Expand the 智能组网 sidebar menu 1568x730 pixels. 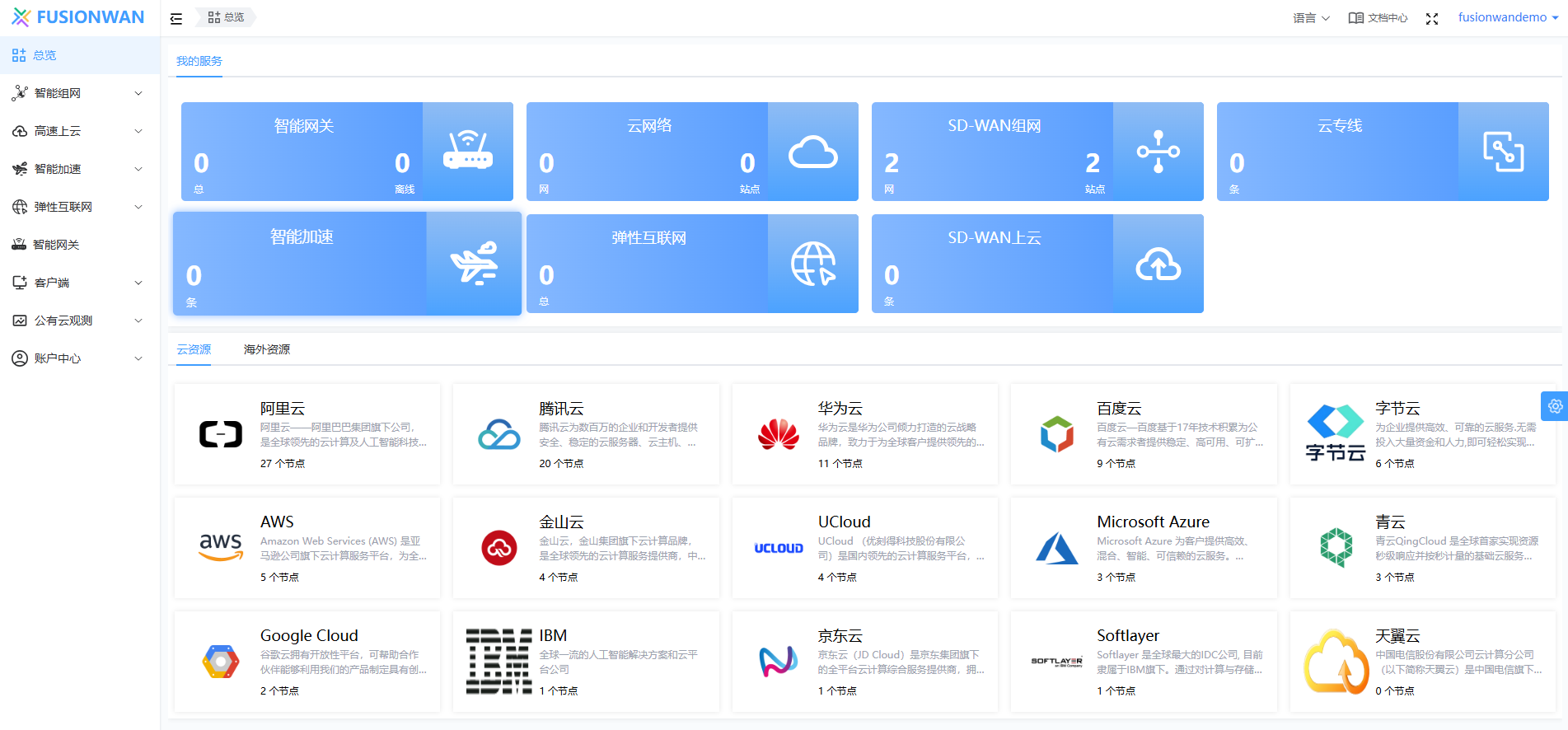[80, 93]
